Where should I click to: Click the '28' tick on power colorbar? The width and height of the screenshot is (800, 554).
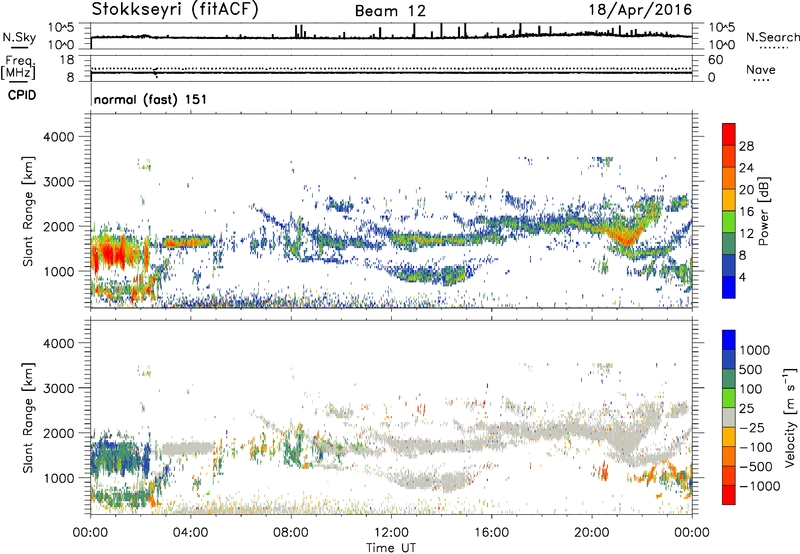[746, 146]
